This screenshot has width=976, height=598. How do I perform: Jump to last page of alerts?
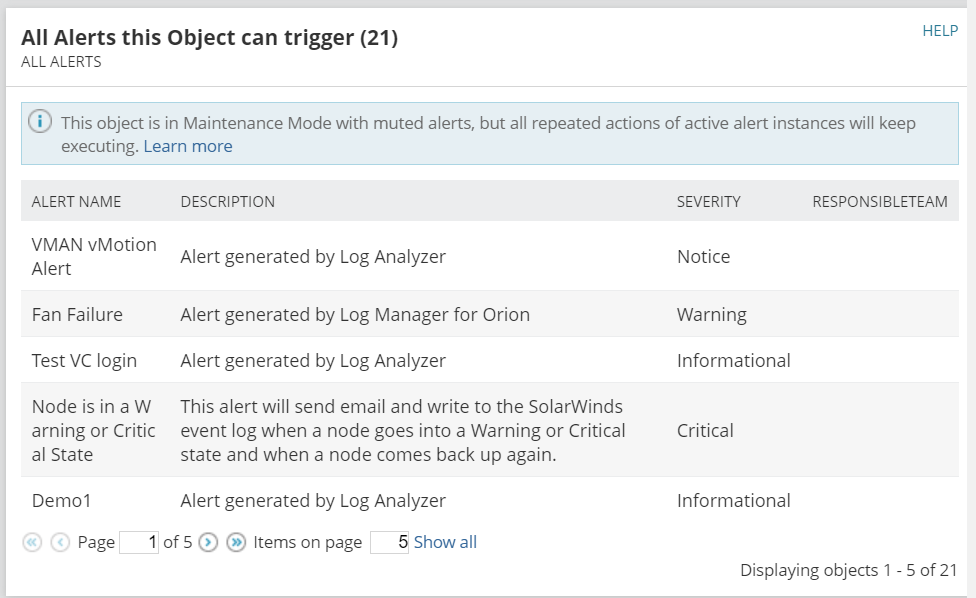(236, 542)
